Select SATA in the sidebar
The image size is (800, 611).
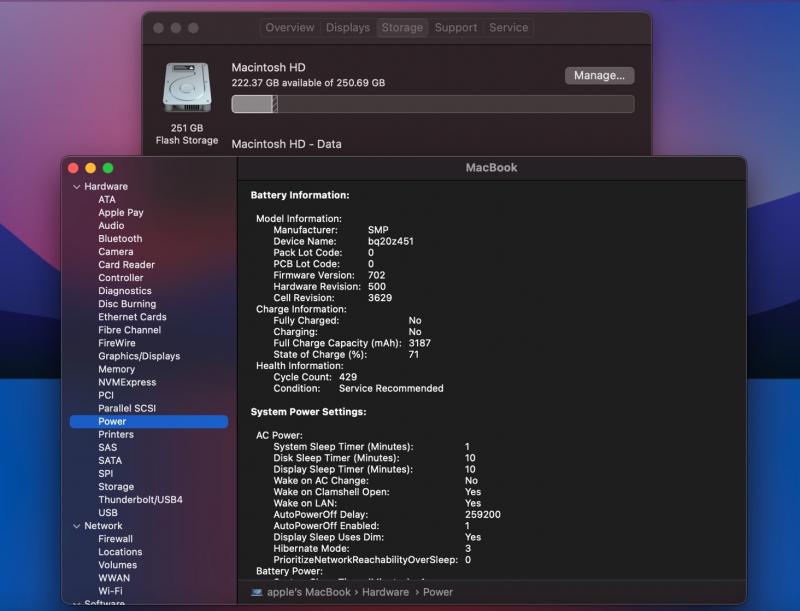coord(110,461)
